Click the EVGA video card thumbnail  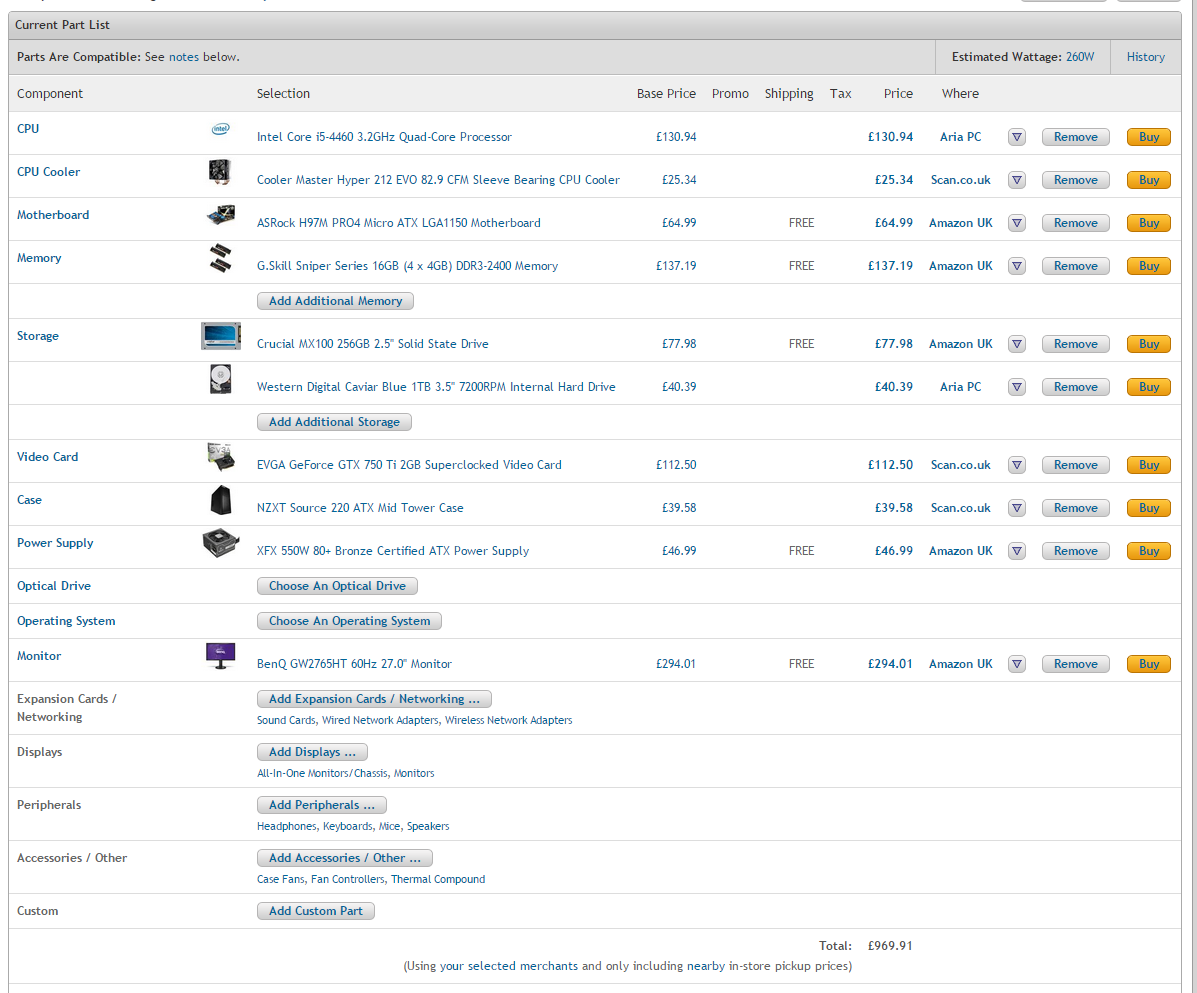tap(221, 456)
